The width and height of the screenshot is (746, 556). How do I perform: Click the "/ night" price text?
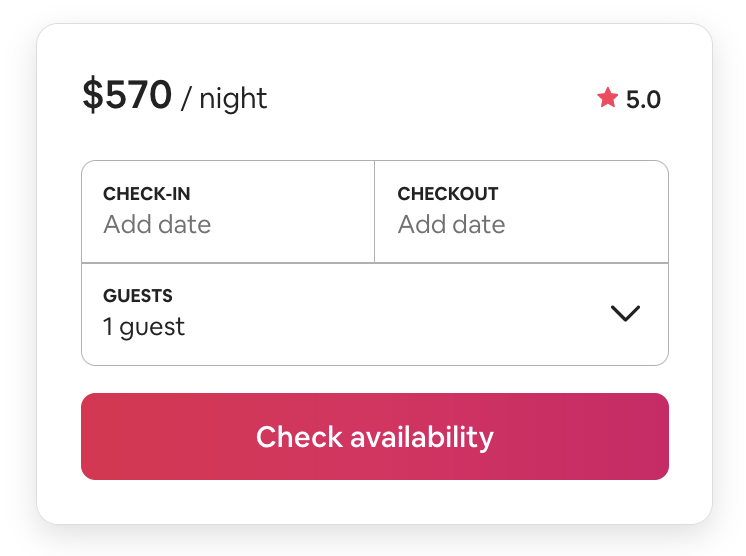point(224,99)
